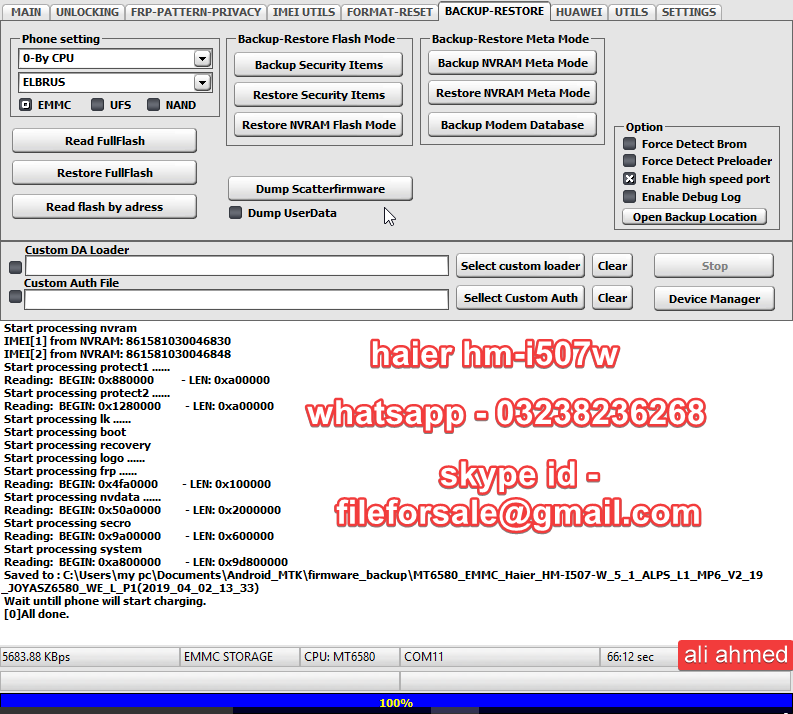793x714 pixels.
Task: Toggle the Custom DA Loader checkbox
Action: click(16, 267)
